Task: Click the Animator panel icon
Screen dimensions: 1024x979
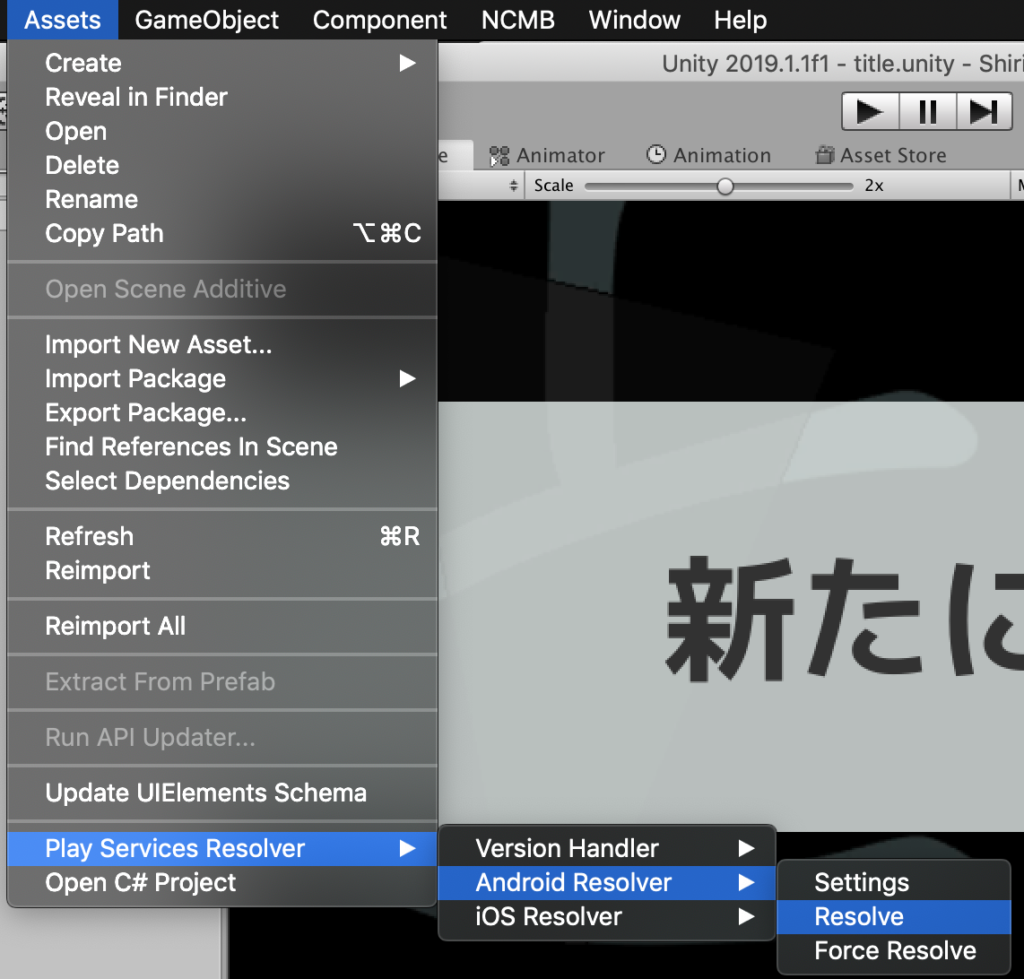Action: (x=498, y=155)
